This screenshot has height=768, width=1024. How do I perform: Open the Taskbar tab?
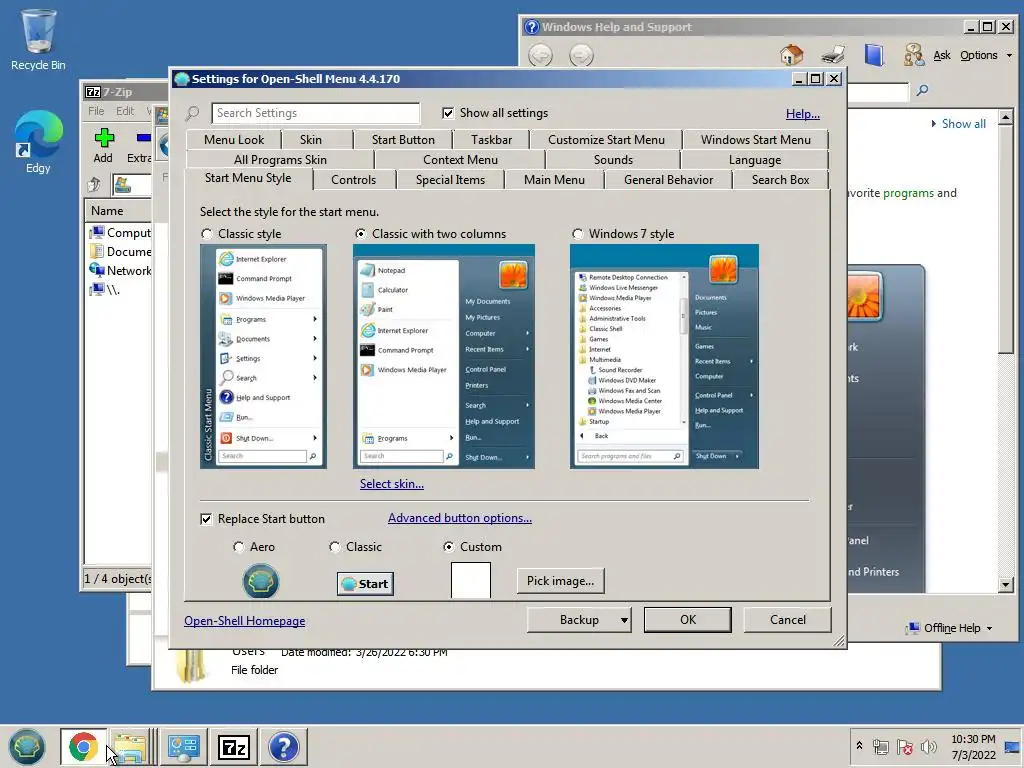491,140
